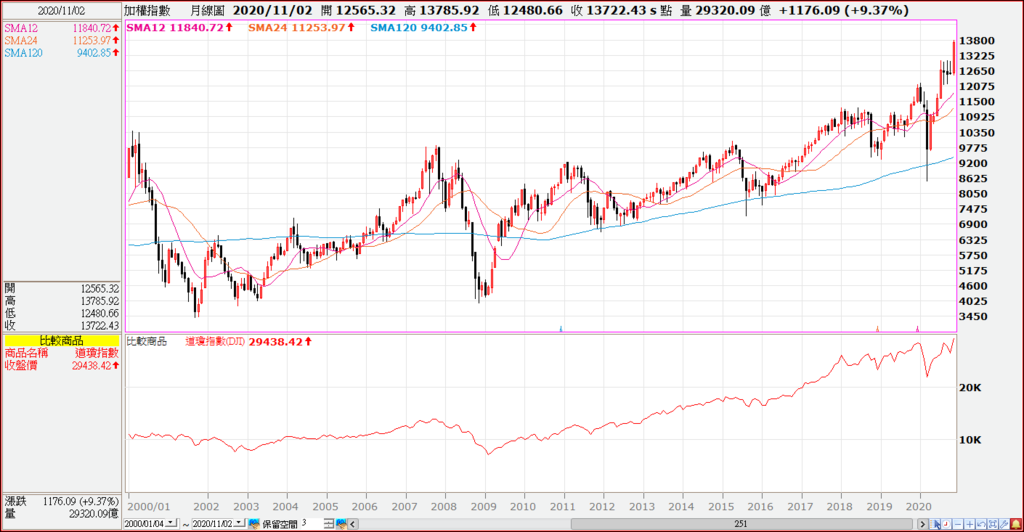Click the orange SMA24 11253.97 chart legend
The image size is (1024, 532).
(x=302, y=27)
